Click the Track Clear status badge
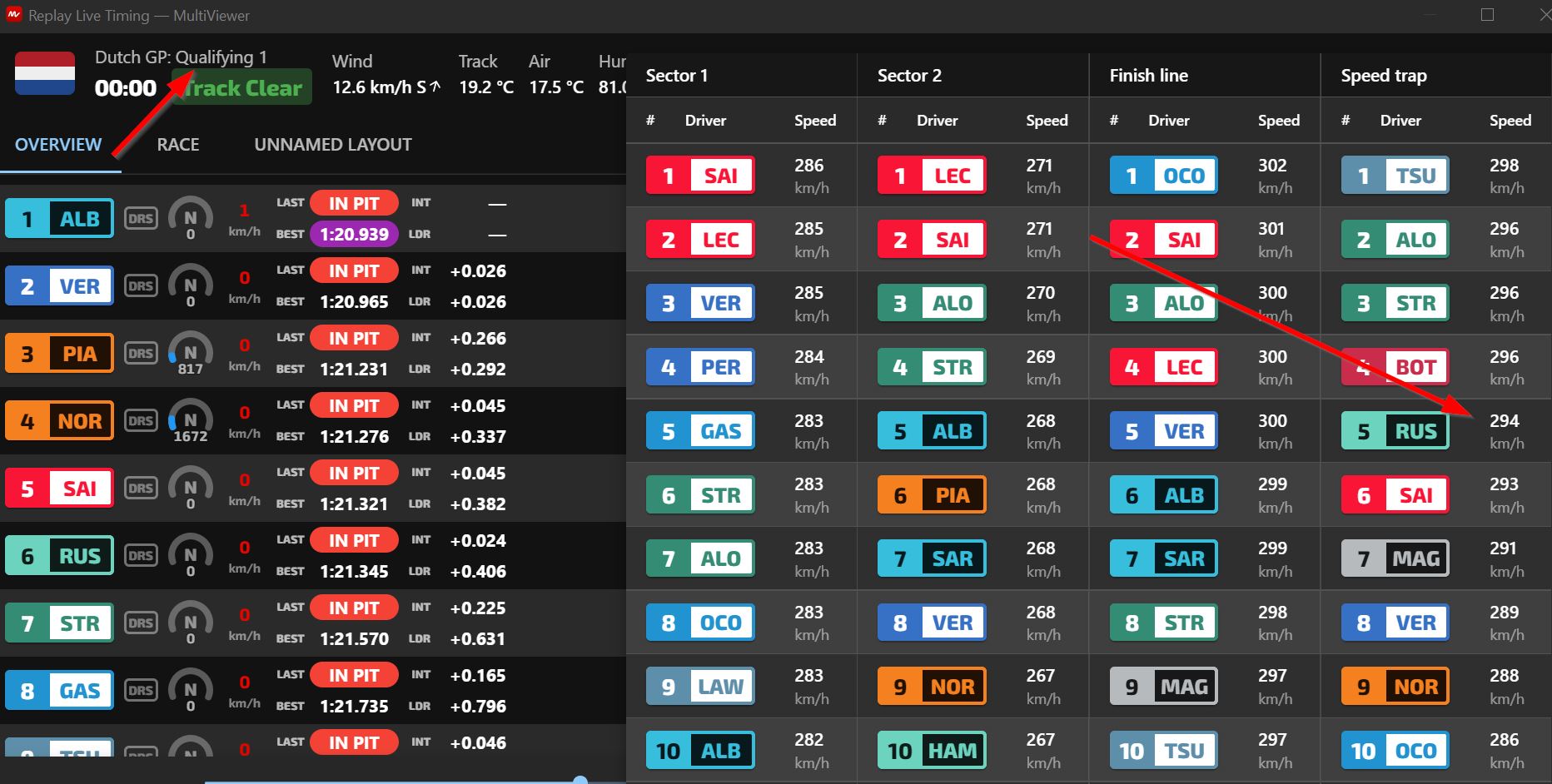This screenshot has width=1552, height=784. click(241, 87)
